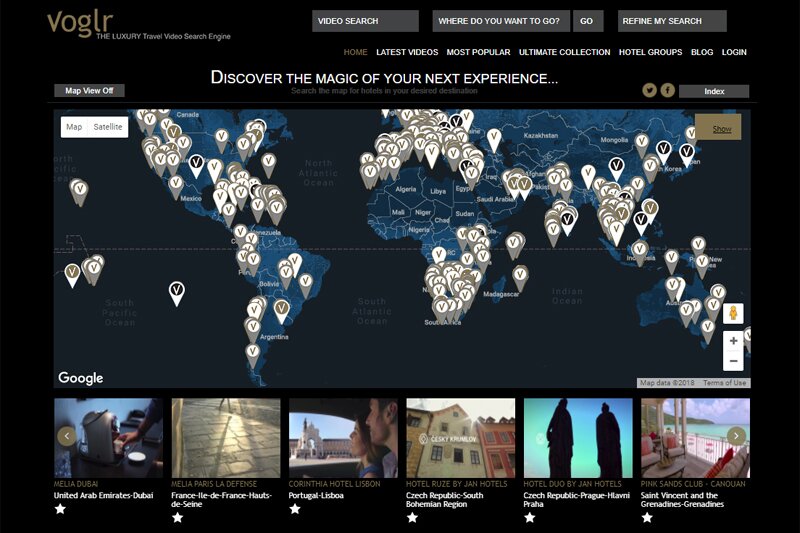Screen dimensions: 800x533
Task: Open Corinthia Hotel Lisbon title link
Action: (x=334, y=484)
